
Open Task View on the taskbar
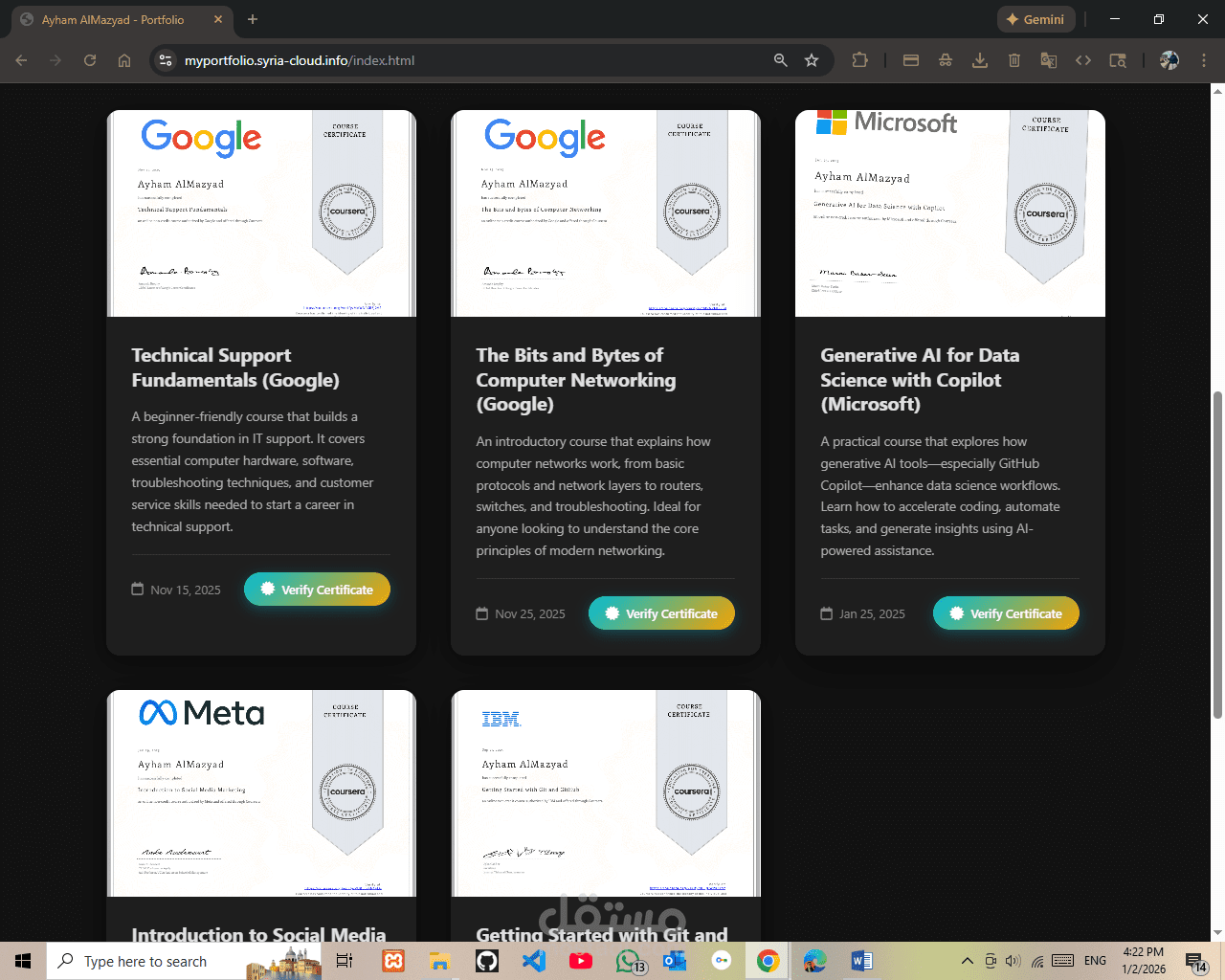(345, 961)
